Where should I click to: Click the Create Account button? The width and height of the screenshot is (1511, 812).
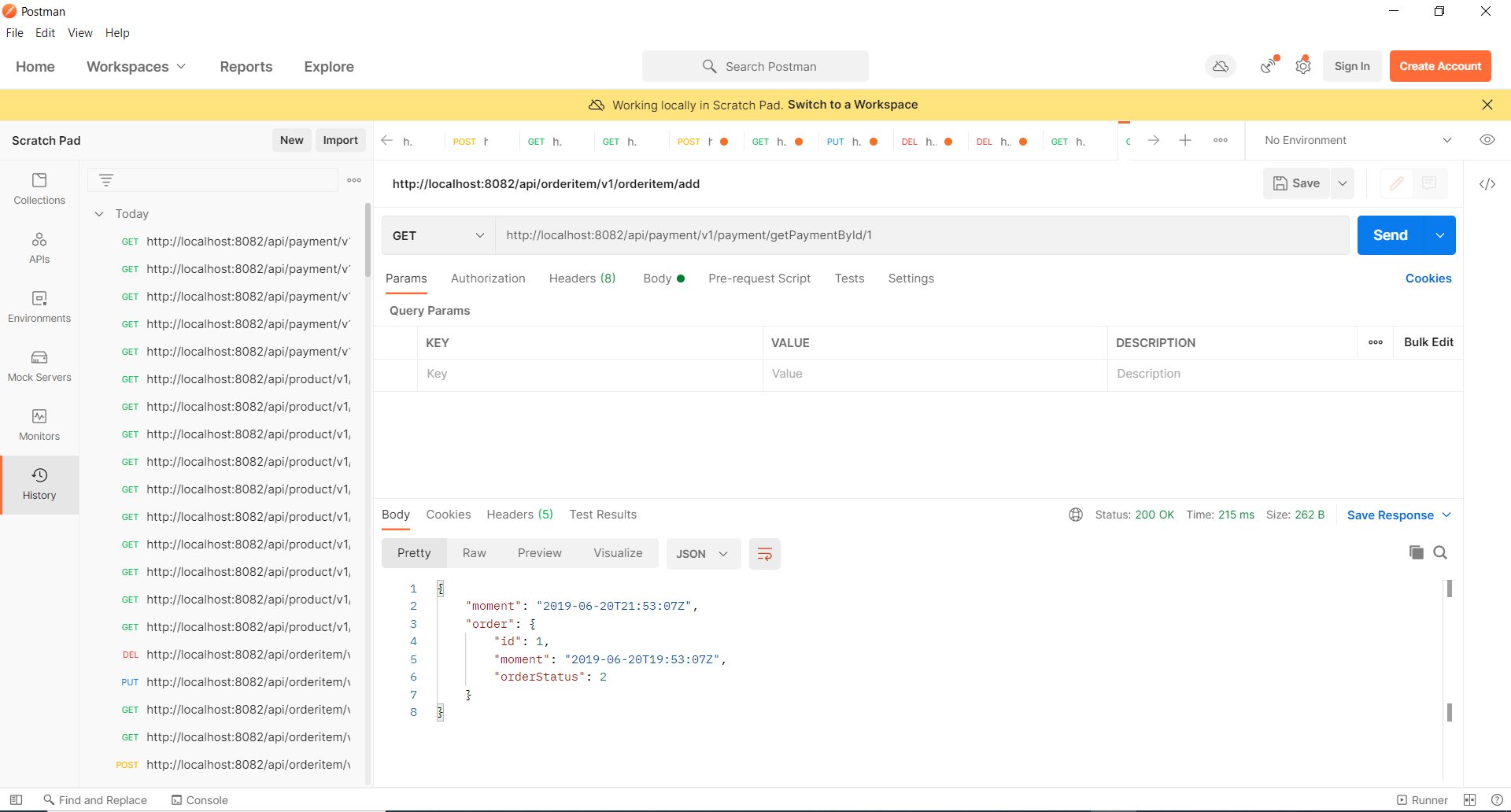coord(1440,66)
